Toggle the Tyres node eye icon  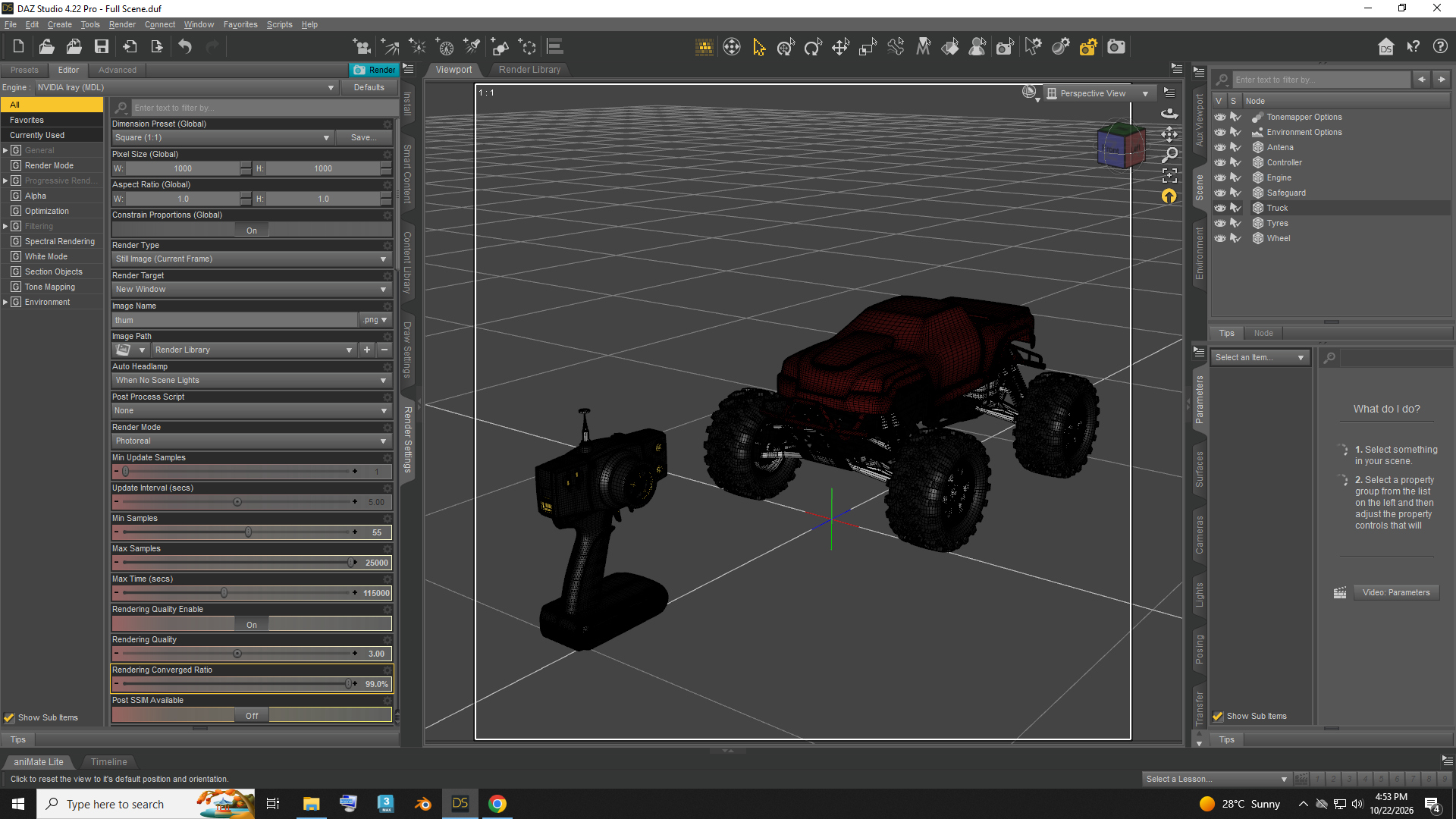1220,223
